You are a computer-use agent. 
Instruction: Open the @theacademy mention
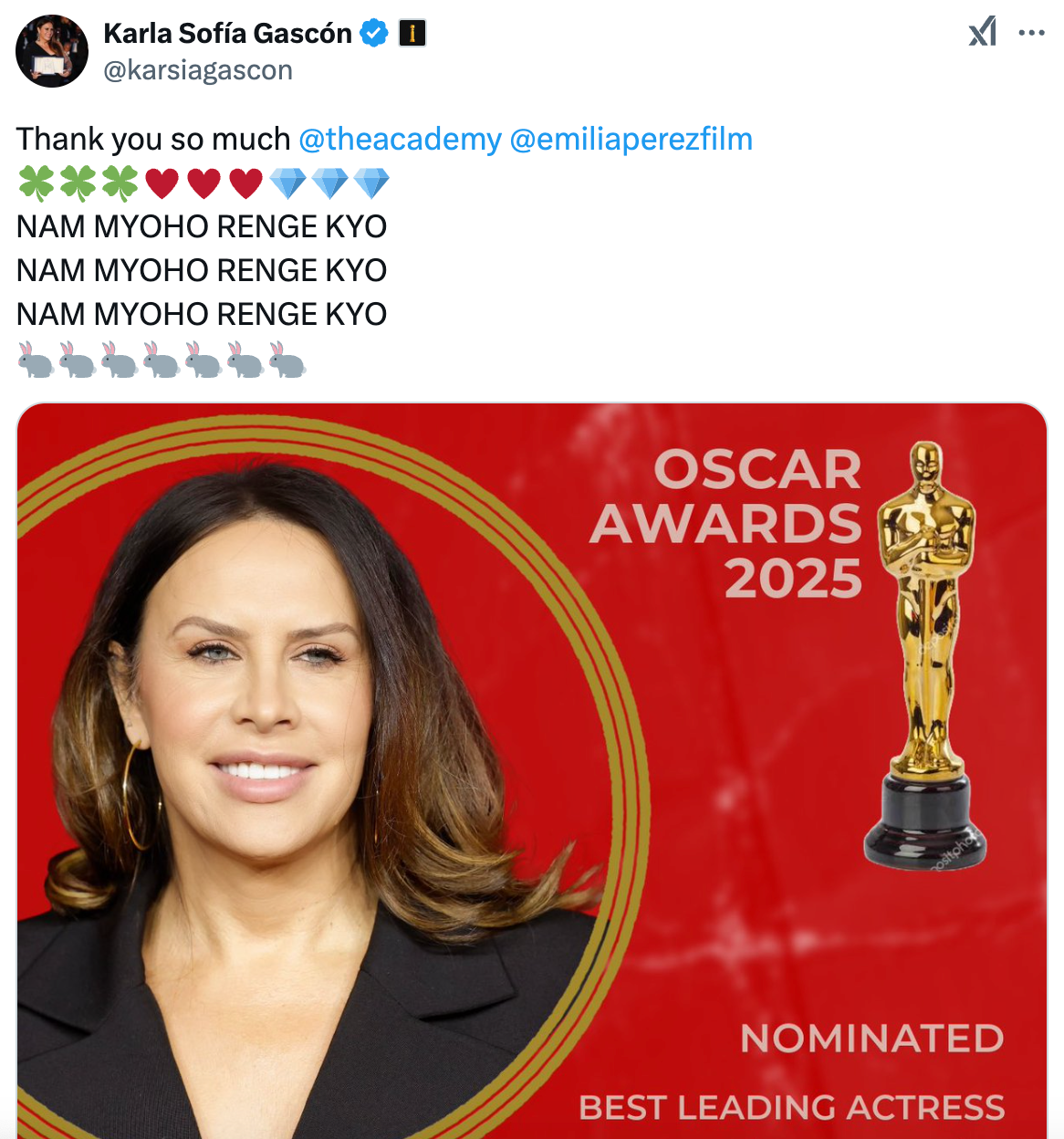[x=399, y=139]
